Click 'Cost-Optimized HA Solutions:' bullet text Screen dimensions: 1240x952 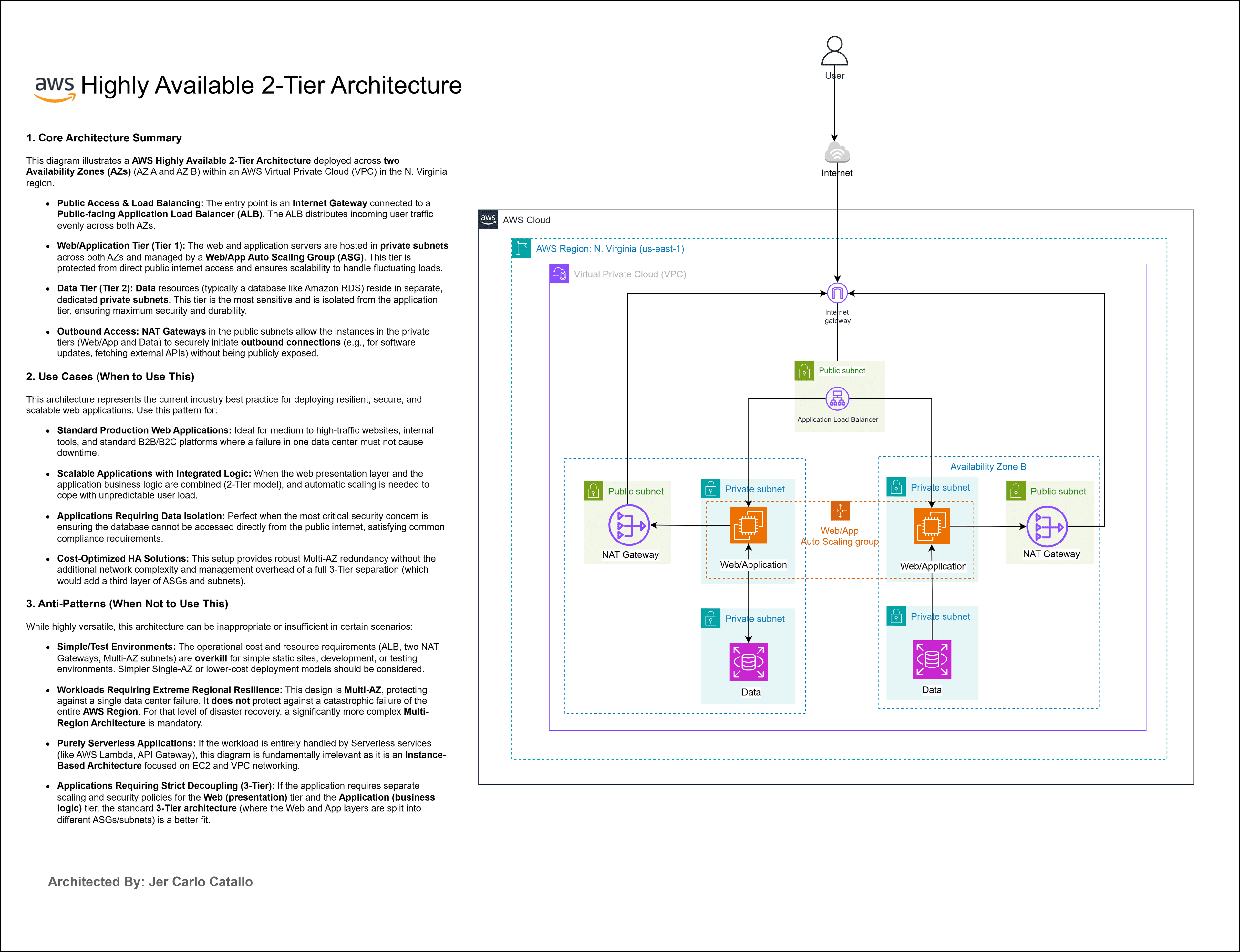(123, 558)
